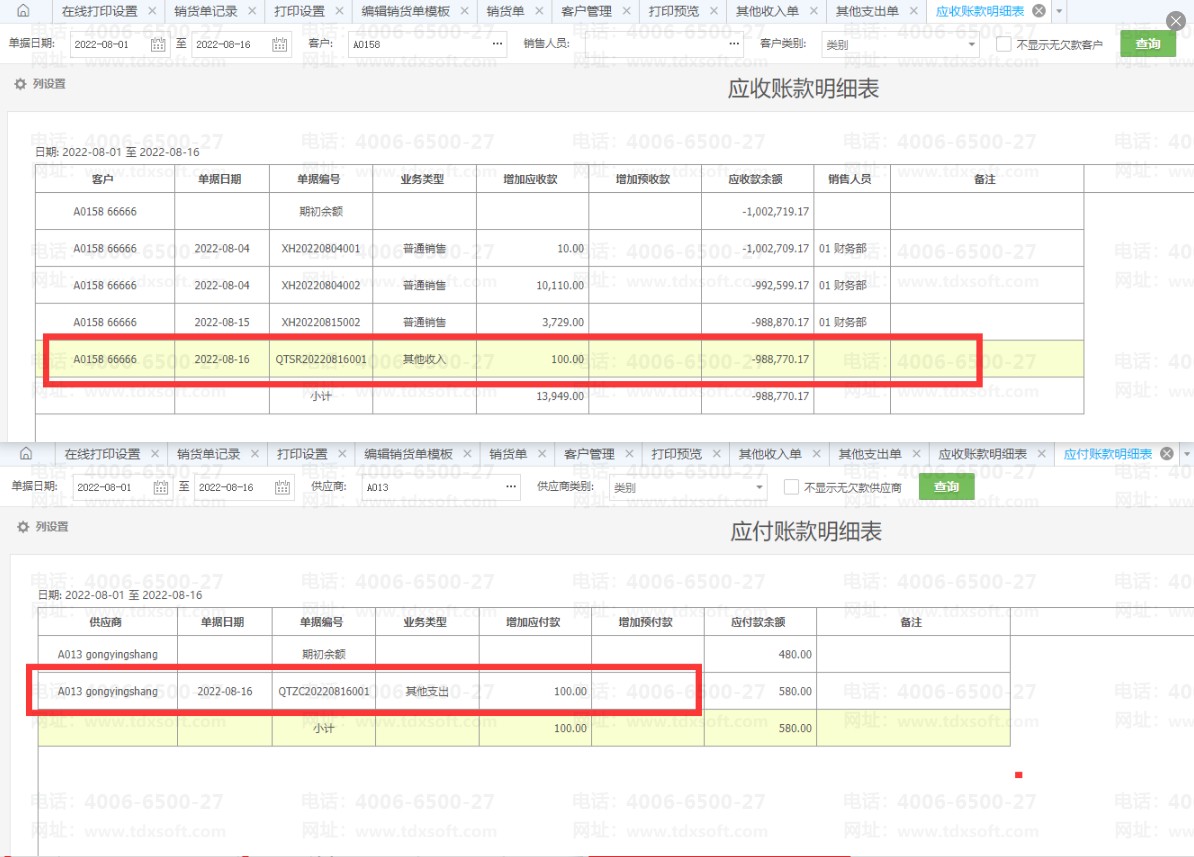Tick the 不显示无欠款供应商 checkbox

coord(792,488)
